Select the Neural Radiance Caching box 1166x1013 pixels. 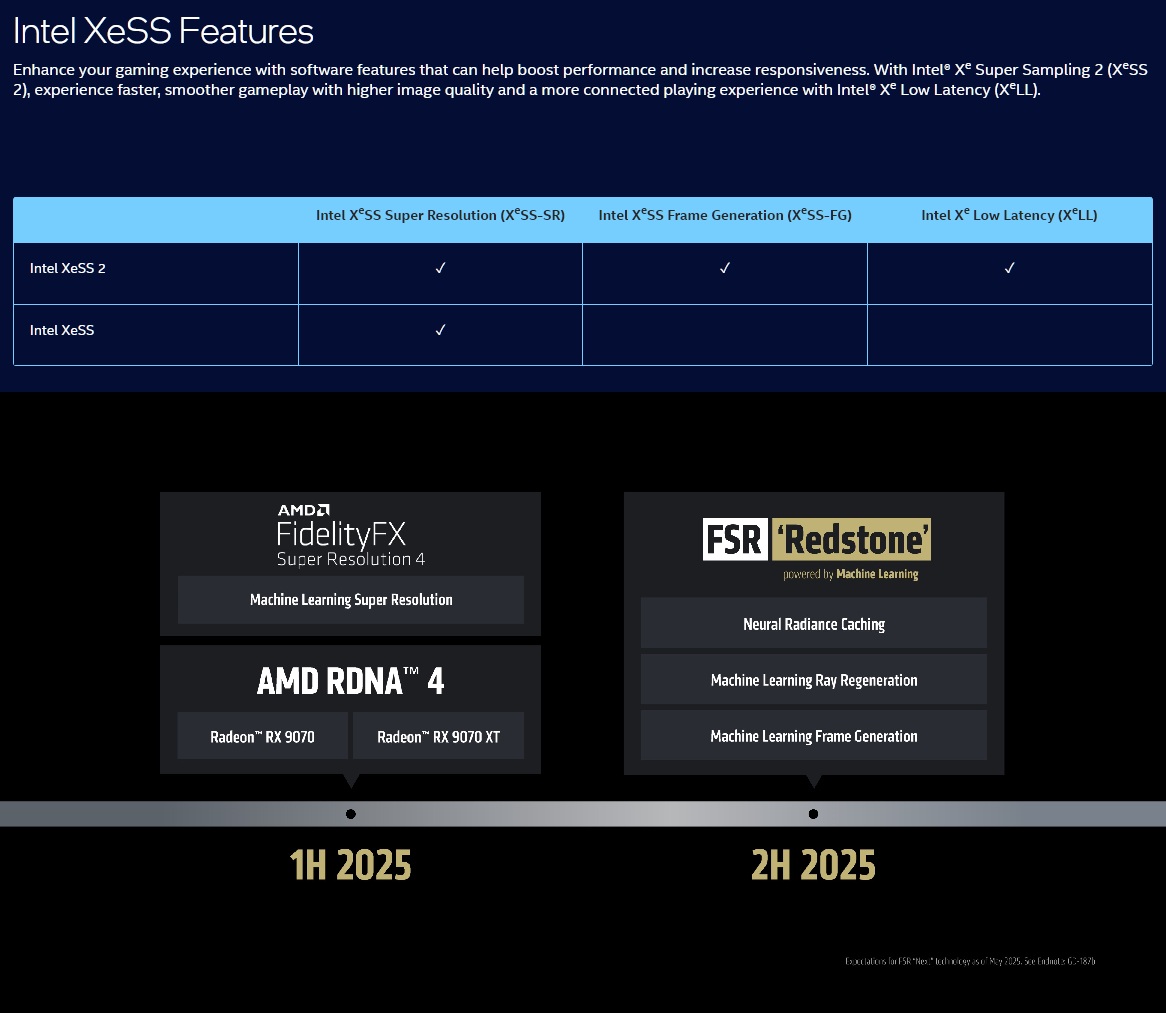pos(814,623)
